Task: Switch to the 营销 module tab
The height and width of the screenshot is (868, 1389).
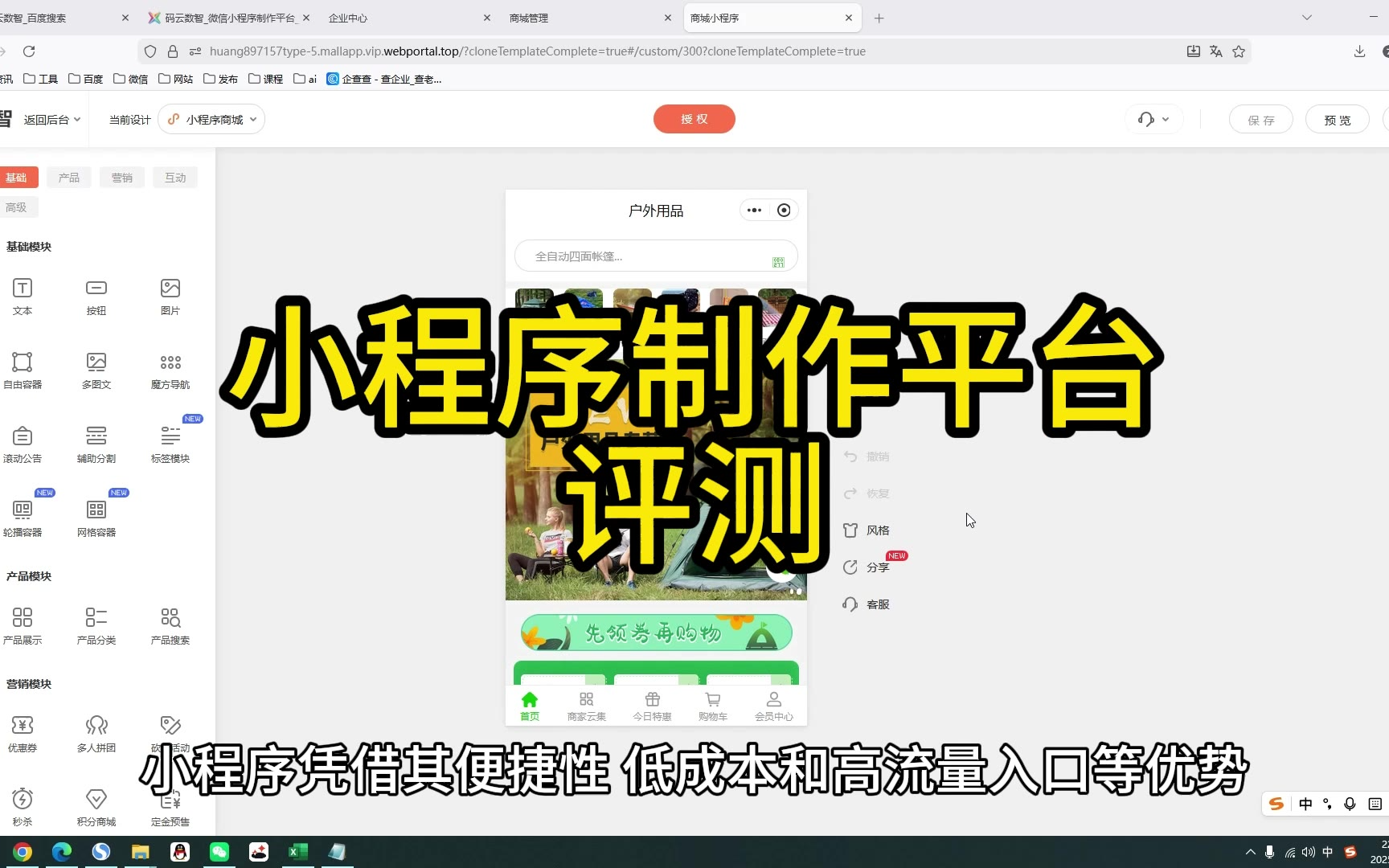Action: tap(122, 178)
